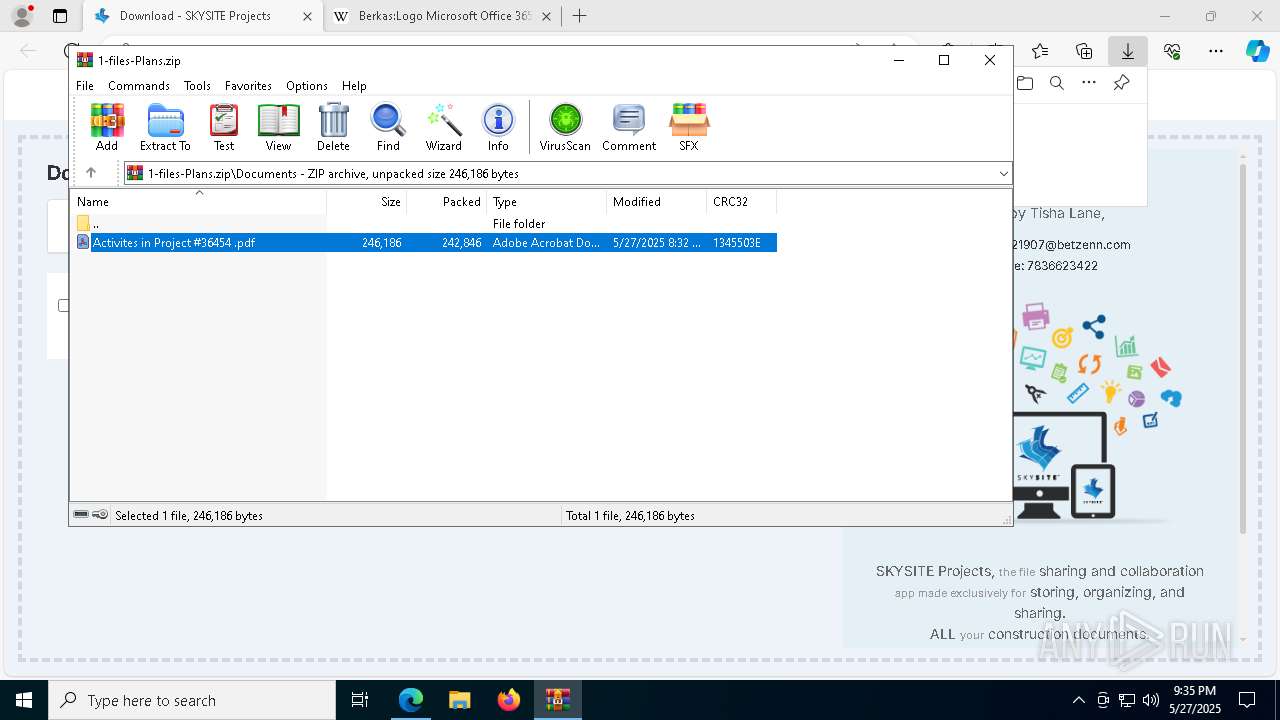Viewport: 1280px width, 720px height.
Task: Open Edge collections icon
Action: pos(1084,51)
